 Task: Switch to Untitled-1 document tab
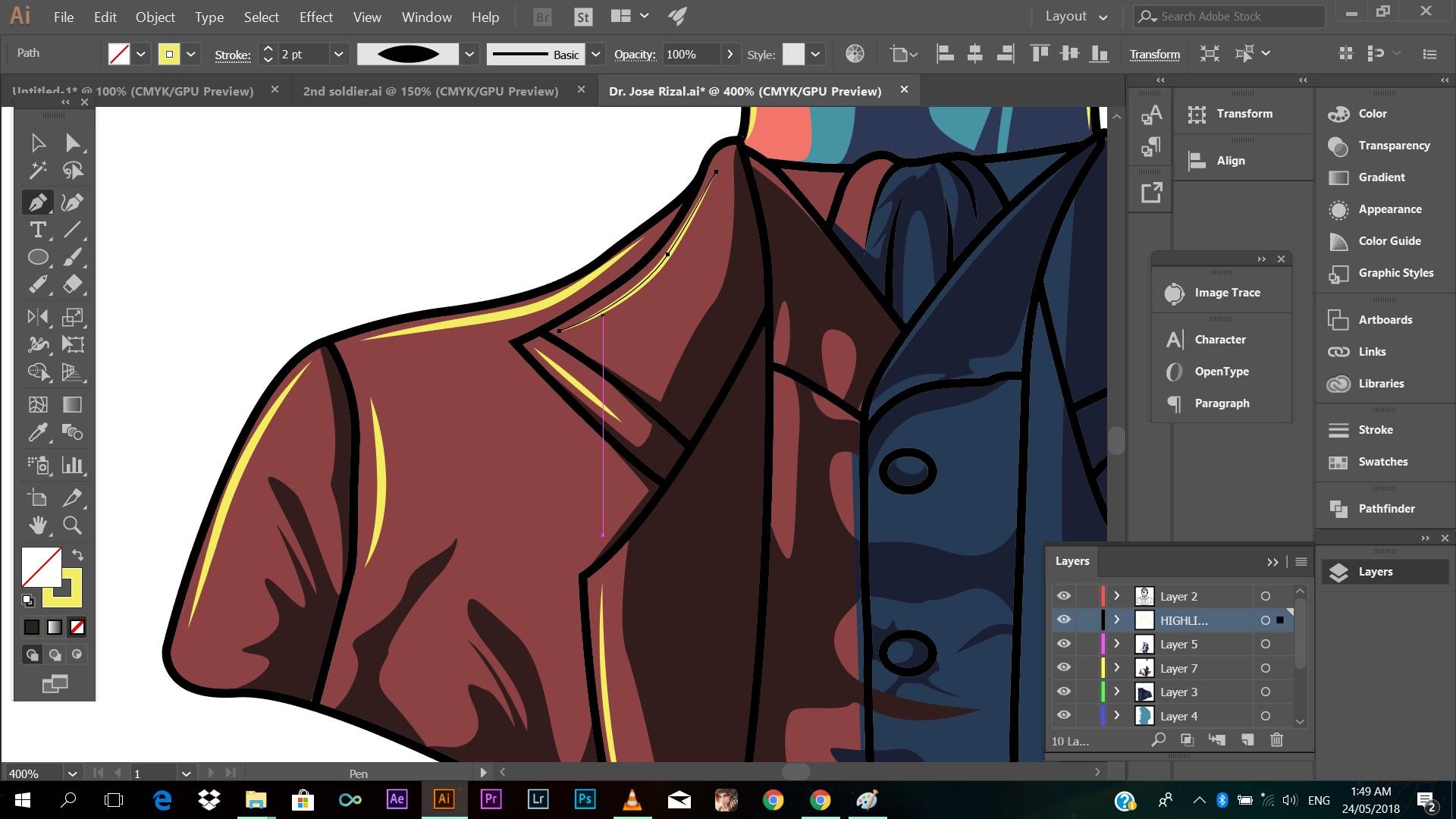133,91
